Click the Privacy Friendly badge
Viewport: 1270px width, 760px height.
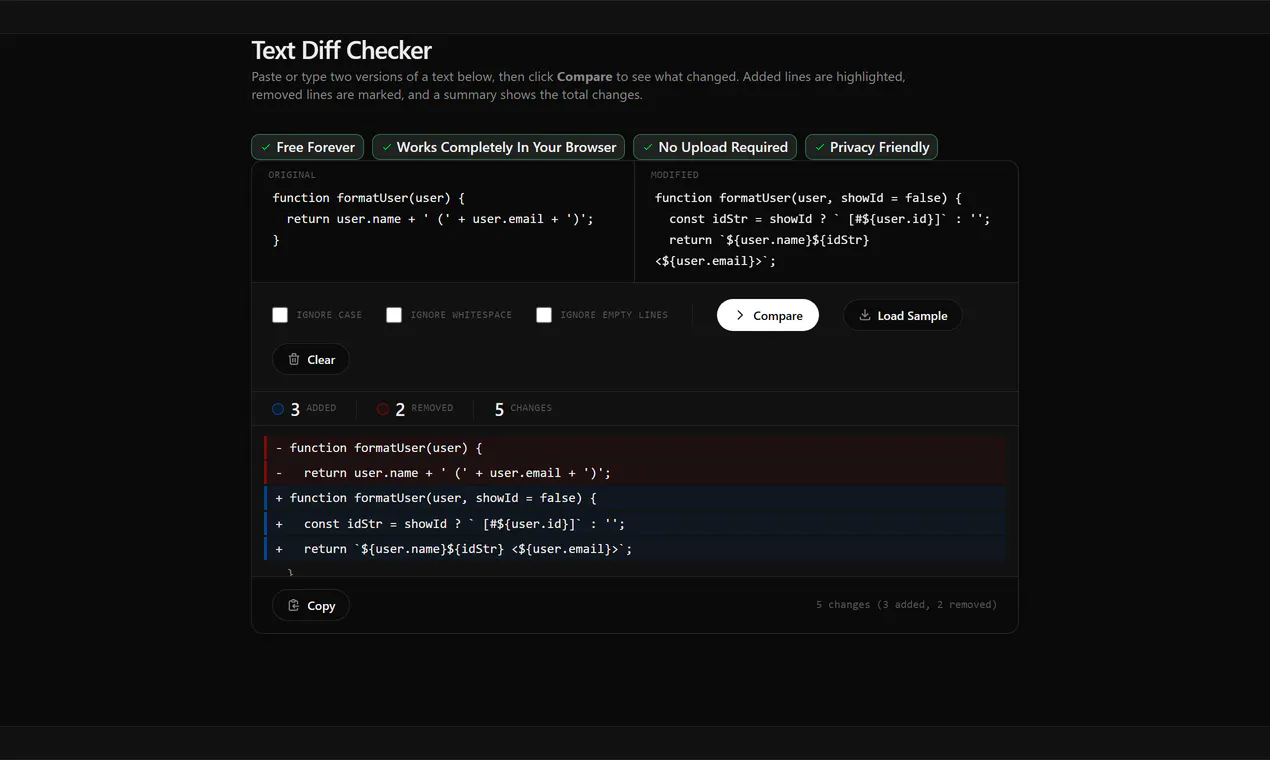(871, 147)
